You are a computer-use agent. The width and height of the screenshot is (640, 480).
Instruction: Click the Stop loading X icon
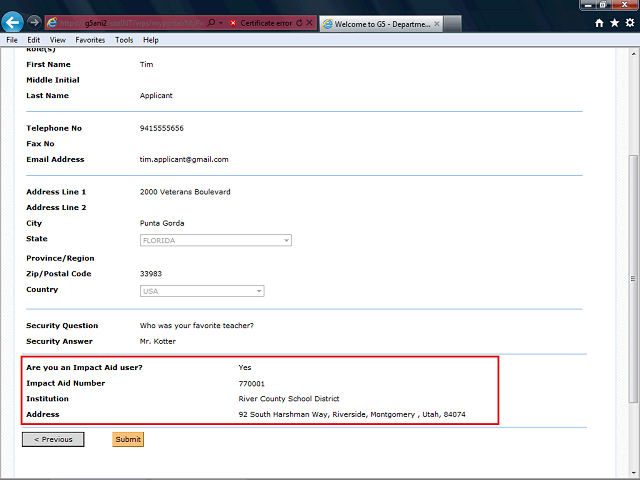[309, 22]
